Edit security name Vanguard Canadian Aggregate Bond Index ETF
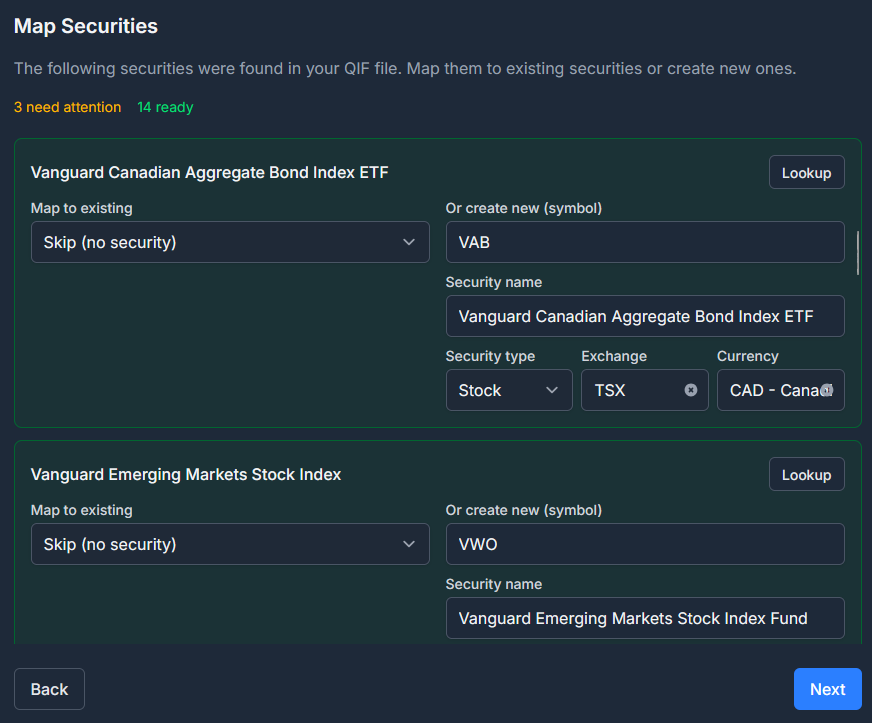This screenshot has width=872, height=723. pyautogui.click(x=645, y=316)
